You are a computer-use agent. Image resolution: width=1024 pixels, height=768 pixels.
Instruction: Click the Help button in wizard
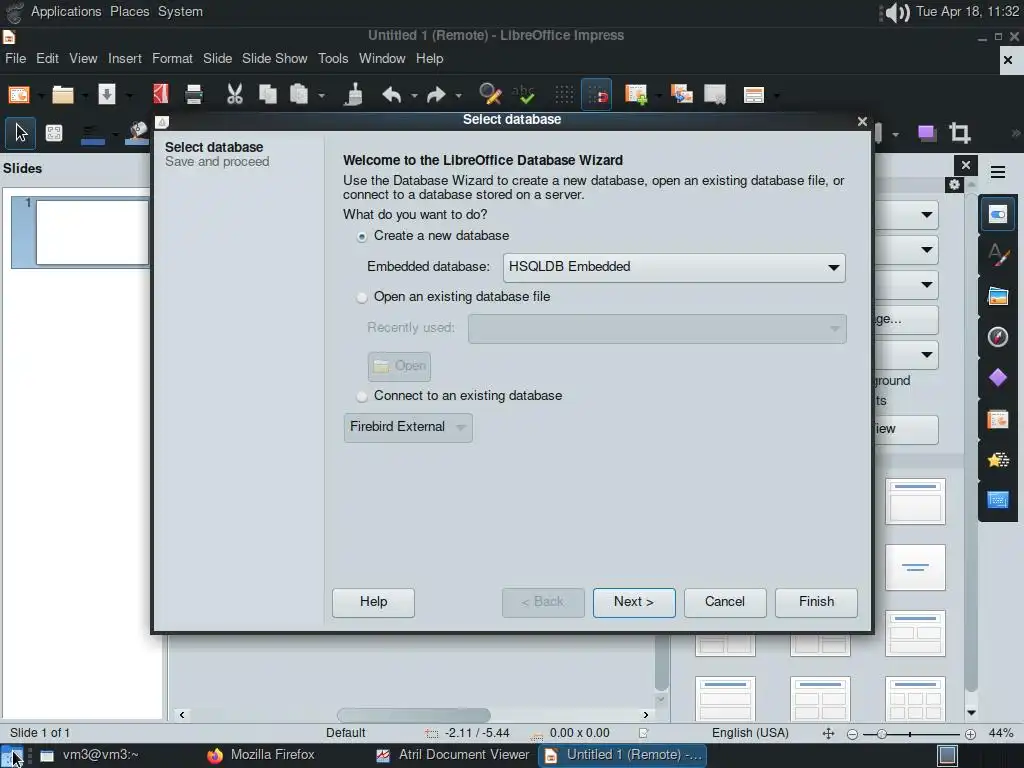tap(374, 602)
